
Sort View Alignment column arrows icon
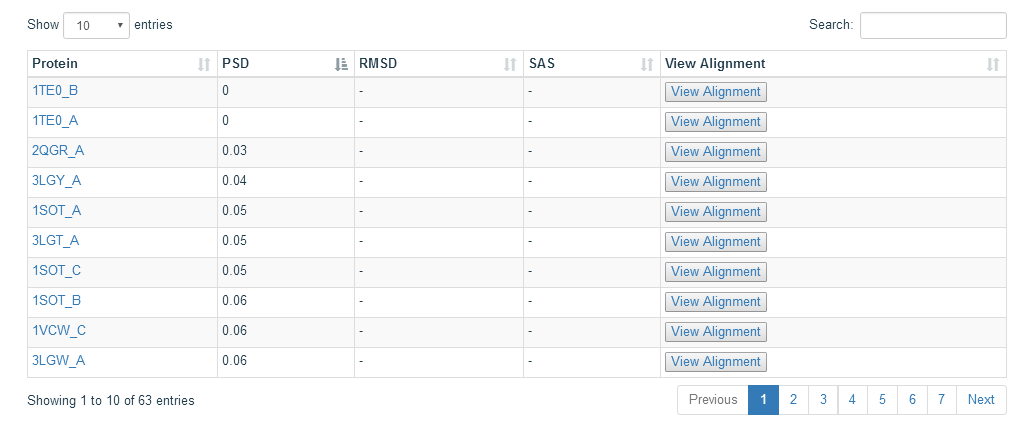point(993,64)
